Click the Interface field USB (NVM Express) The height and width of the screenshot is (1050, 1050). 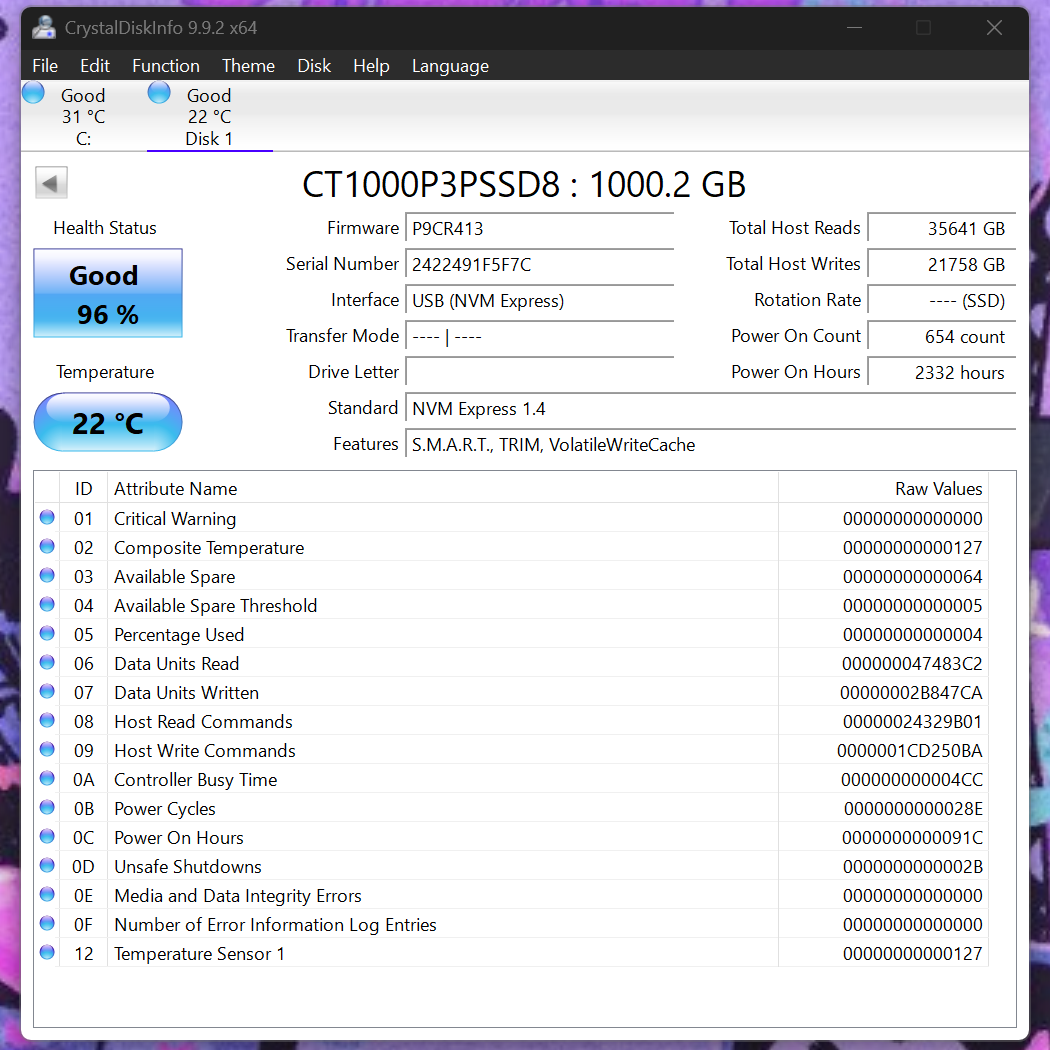pyautogui.click(x=540, y=301)
